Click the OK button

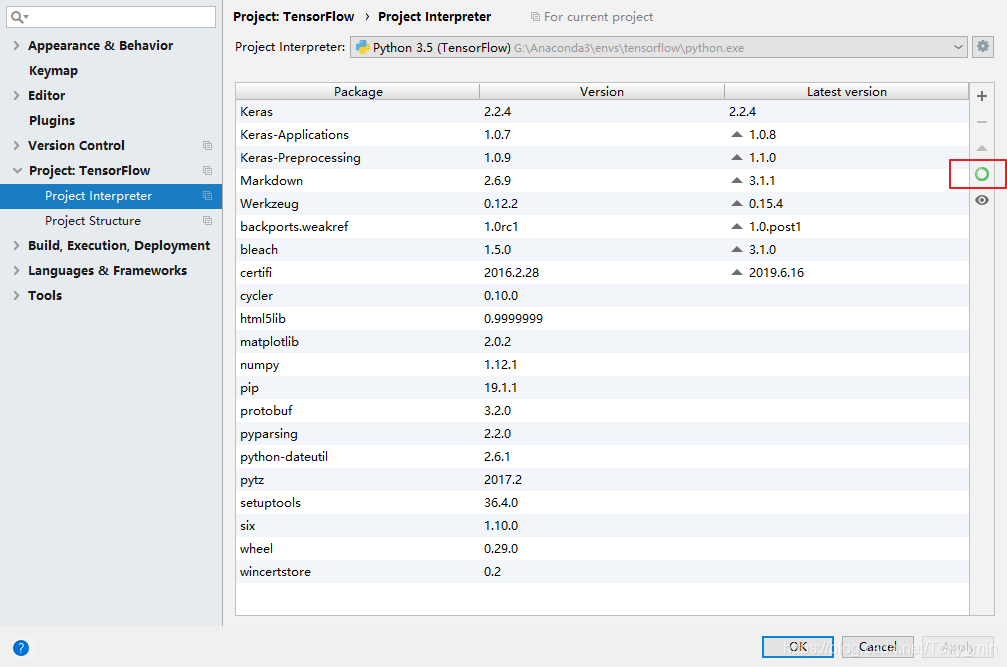798,646
